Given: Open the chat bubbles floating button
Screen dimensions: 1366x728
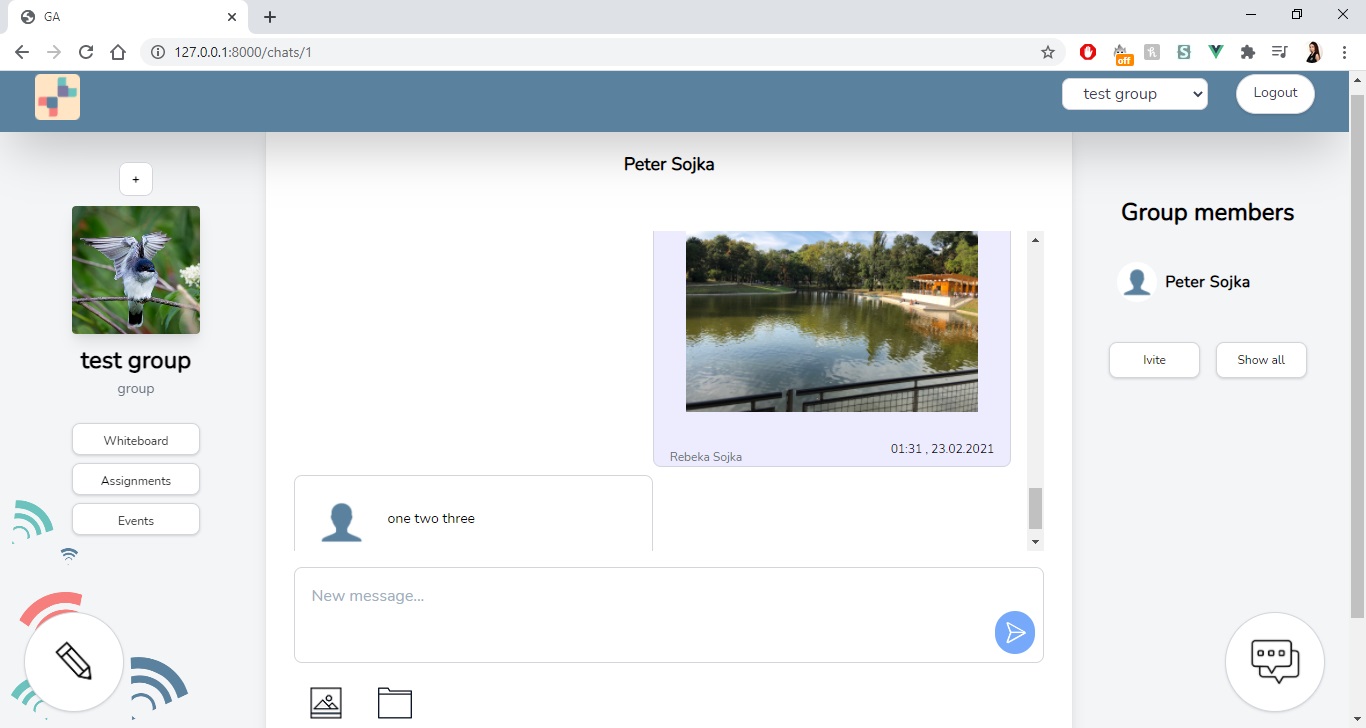Looking at the screenshot, I should point(1274,661).
